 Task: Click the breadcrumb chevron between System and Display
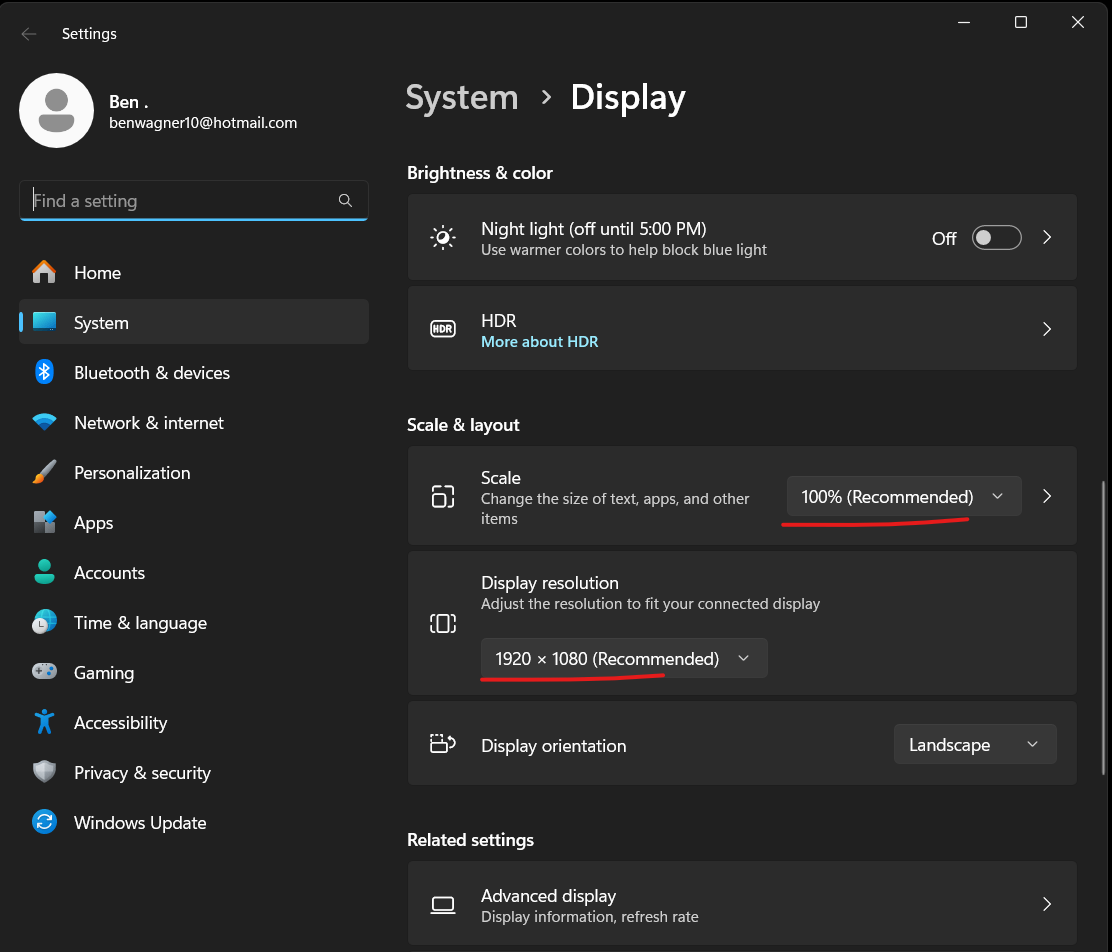(545, 97)
